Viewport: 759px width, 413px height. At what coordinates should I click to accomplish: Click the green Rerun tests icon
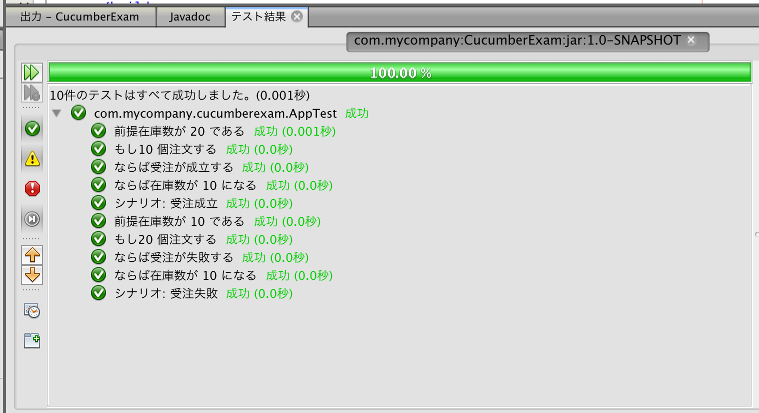coord(32,73)
